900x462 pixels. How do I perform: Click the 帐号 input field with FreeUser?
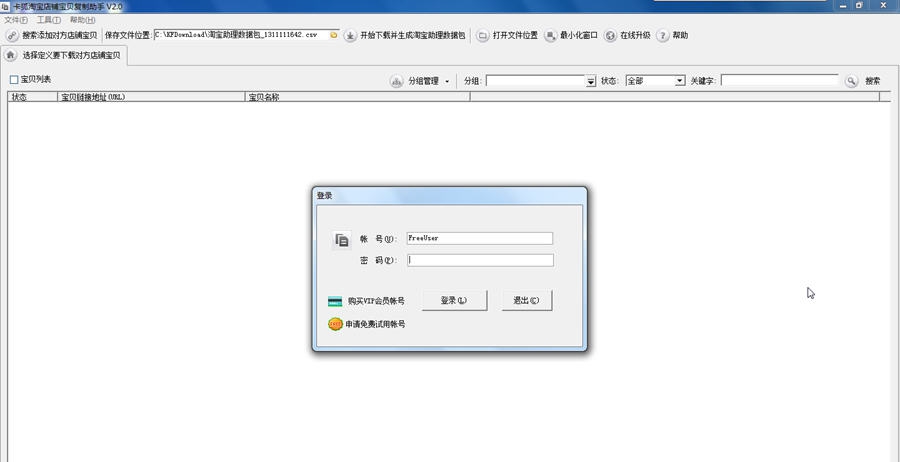click(x=479, y=238)
